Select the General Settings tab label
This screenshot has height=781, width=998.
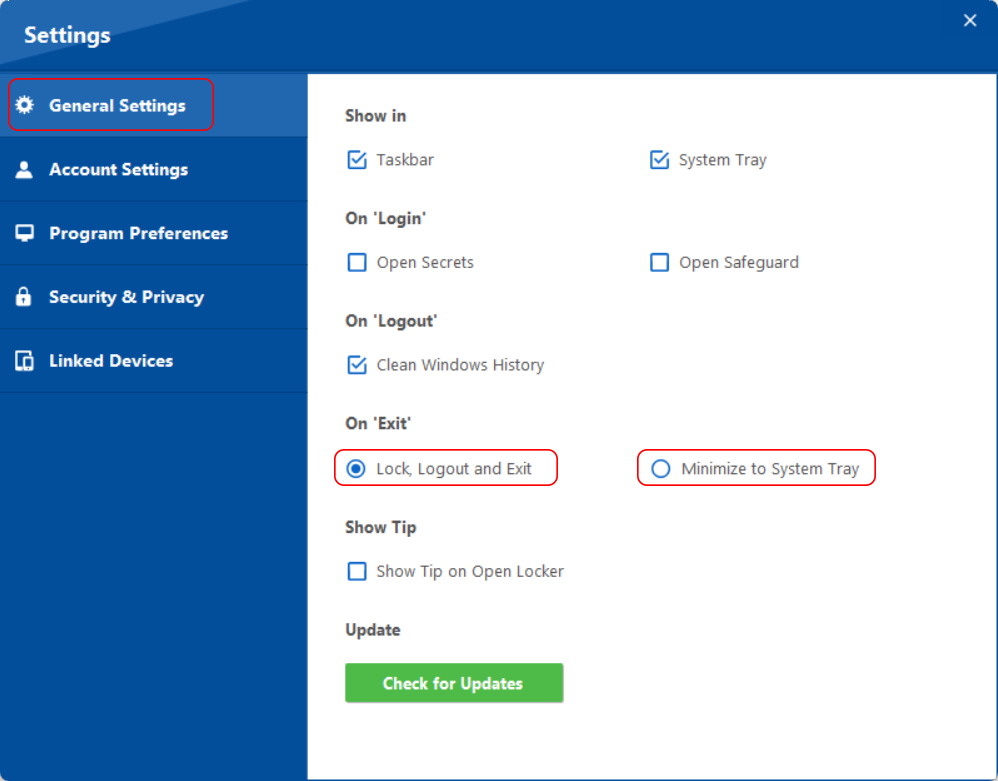pyautogui.click(x=117, y=105)
